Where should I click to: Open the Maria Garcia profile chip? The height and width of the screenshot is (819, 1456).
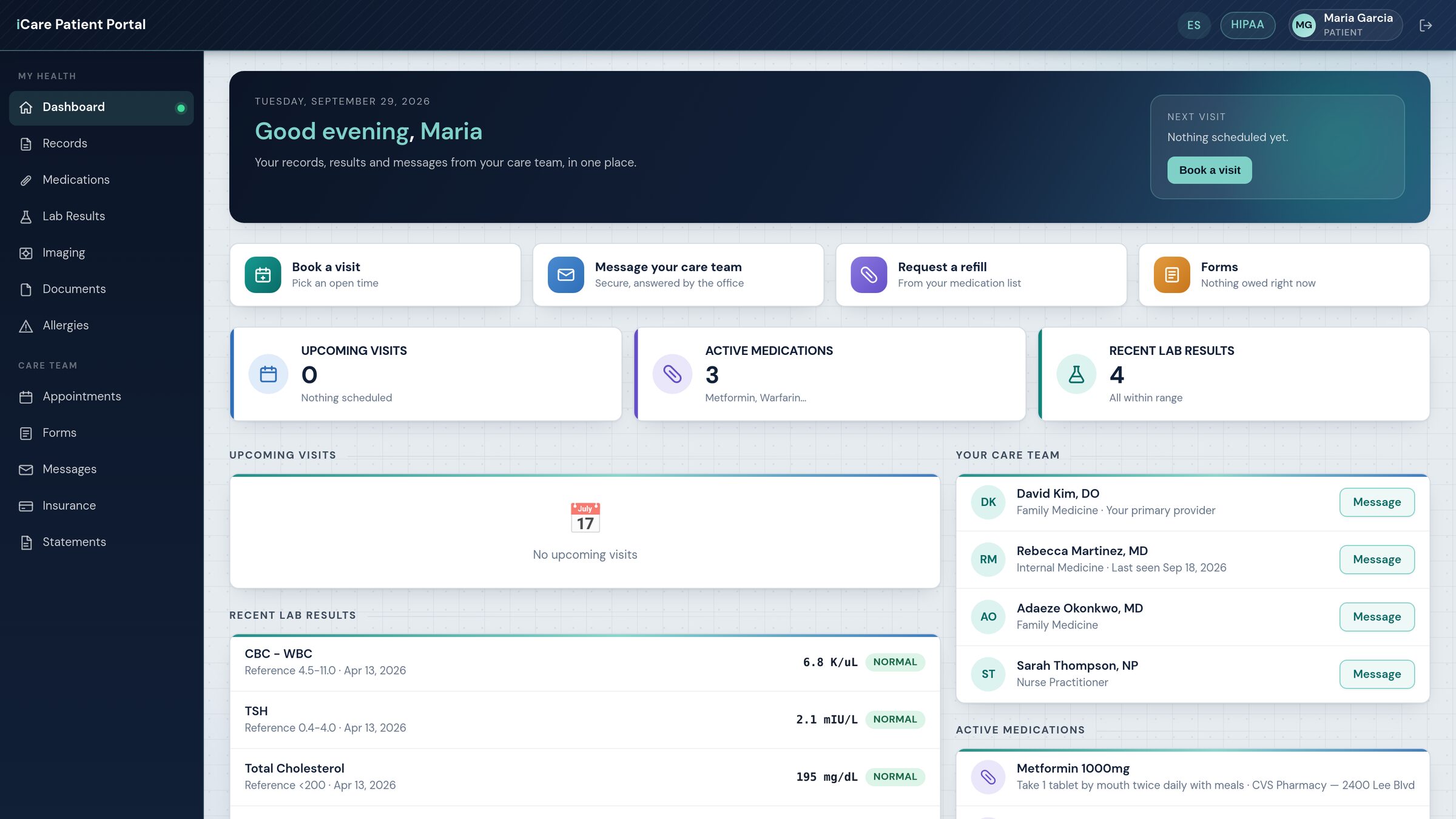tap(1346, 25)
